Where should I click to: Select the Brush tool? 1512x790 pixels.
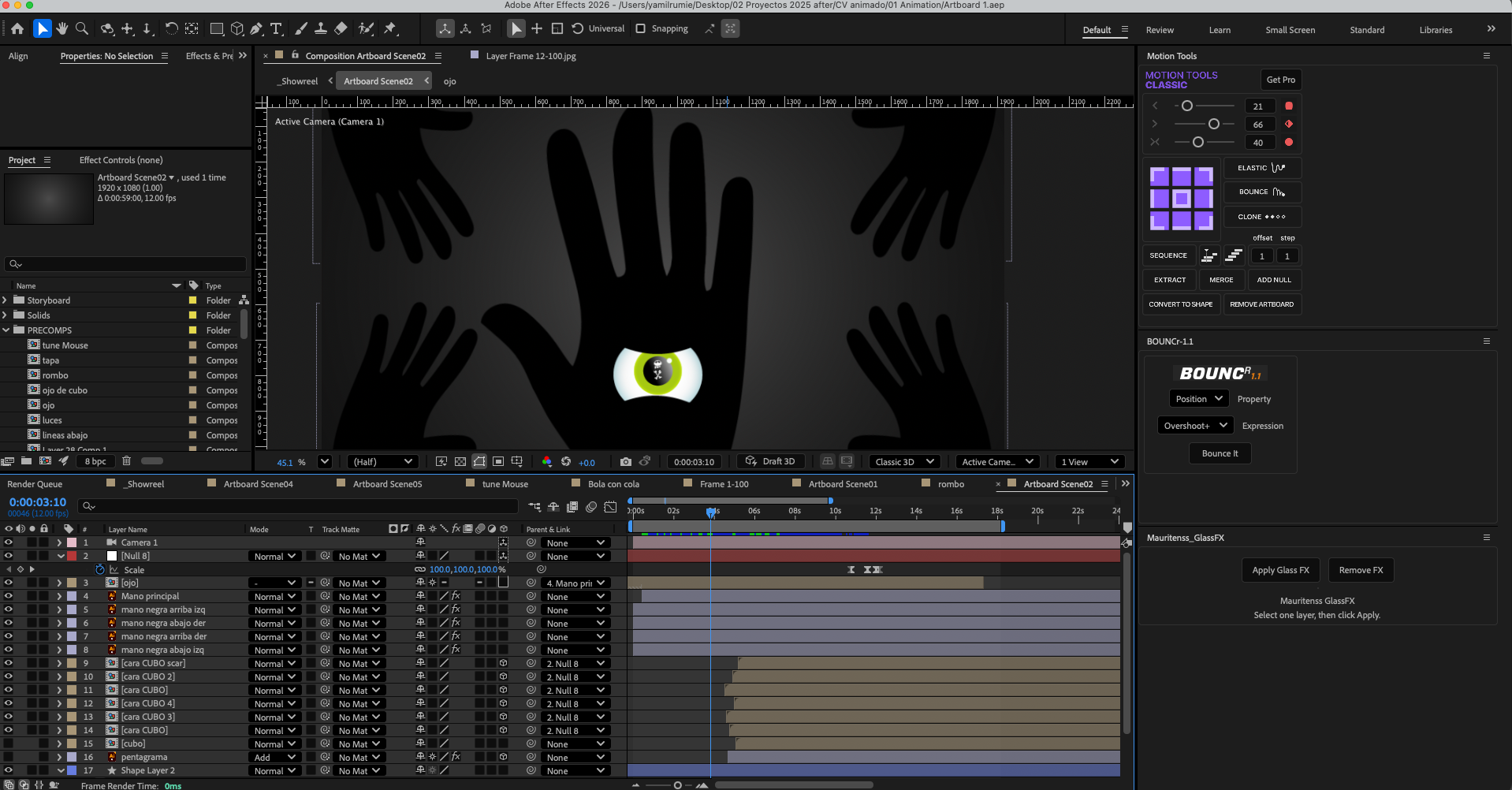pos(300,29)
